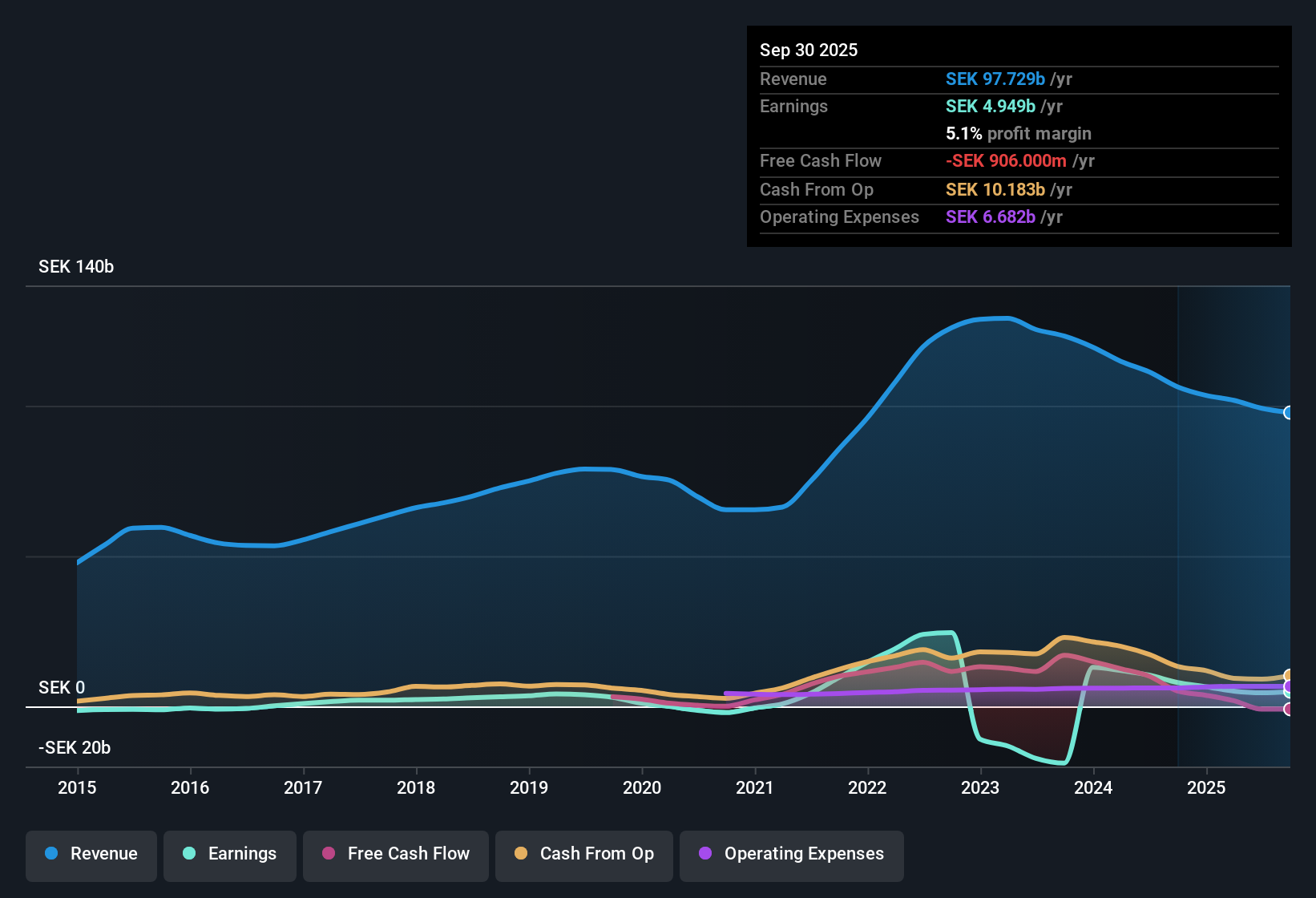
Task: Click the 2020 year axis label
Action: (641, 788)
